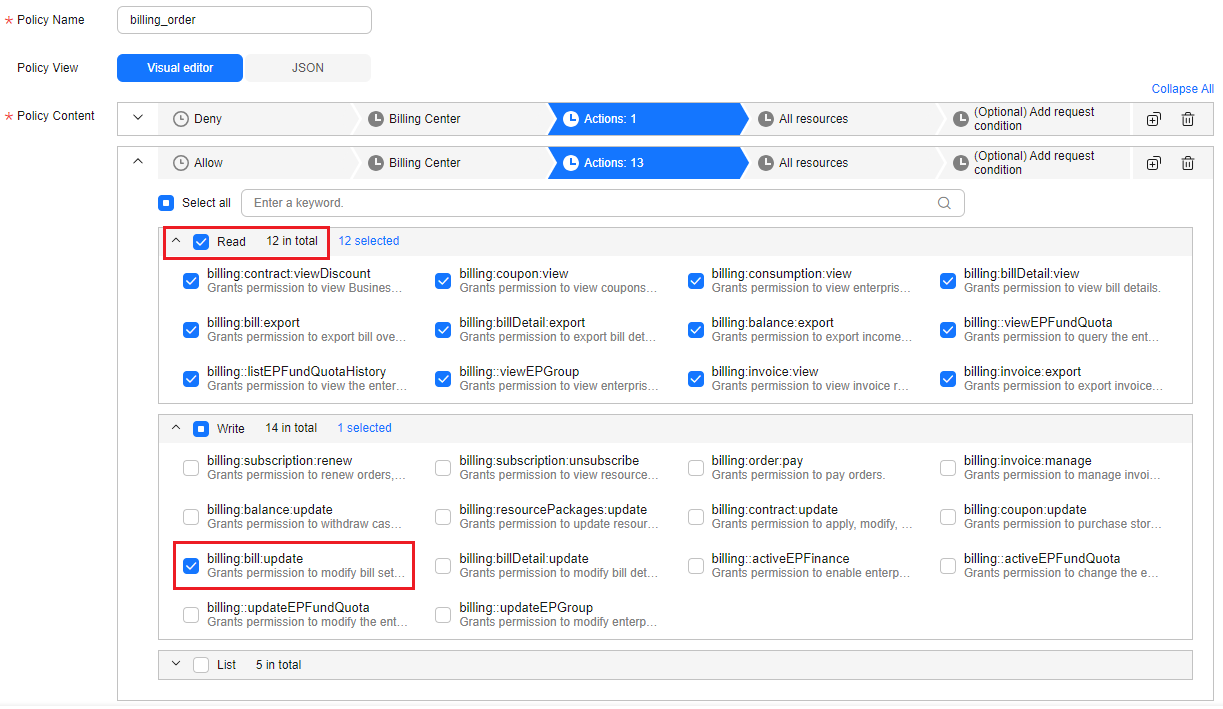Collapse the Write actions group

(x=176, y=428)
